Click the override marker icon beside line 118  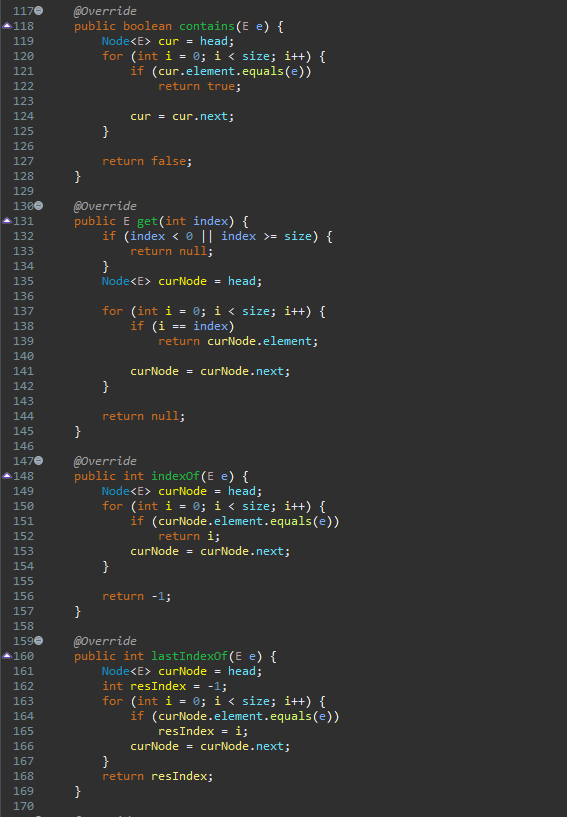7,26
